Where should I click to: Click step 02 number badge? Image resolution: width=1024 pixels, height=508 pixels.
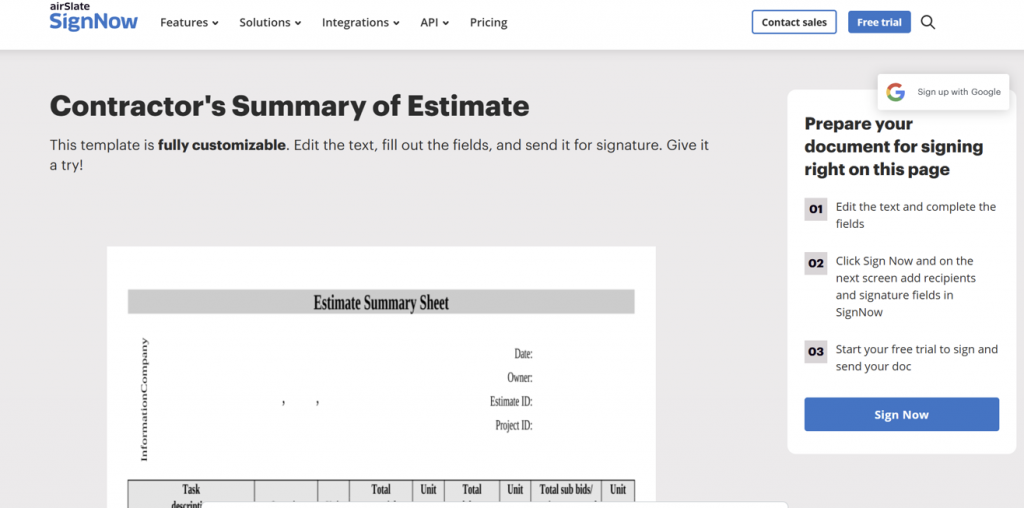tap(816, 264)
